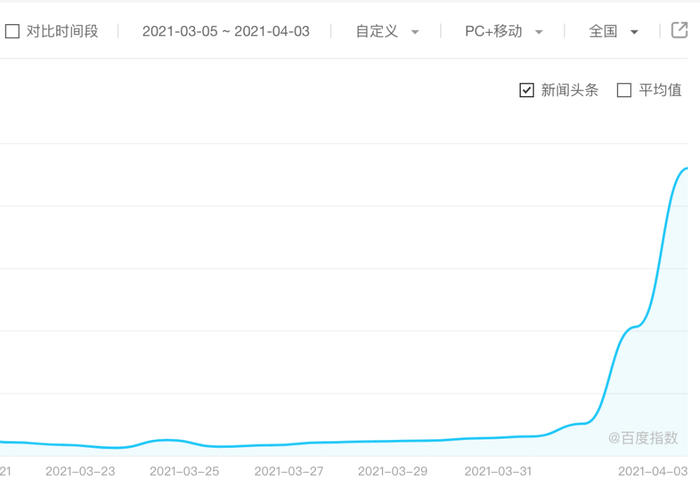Click the small hump just before the steep rise
The width and height of the screenshot is (700, 488).
pos(577,424)
